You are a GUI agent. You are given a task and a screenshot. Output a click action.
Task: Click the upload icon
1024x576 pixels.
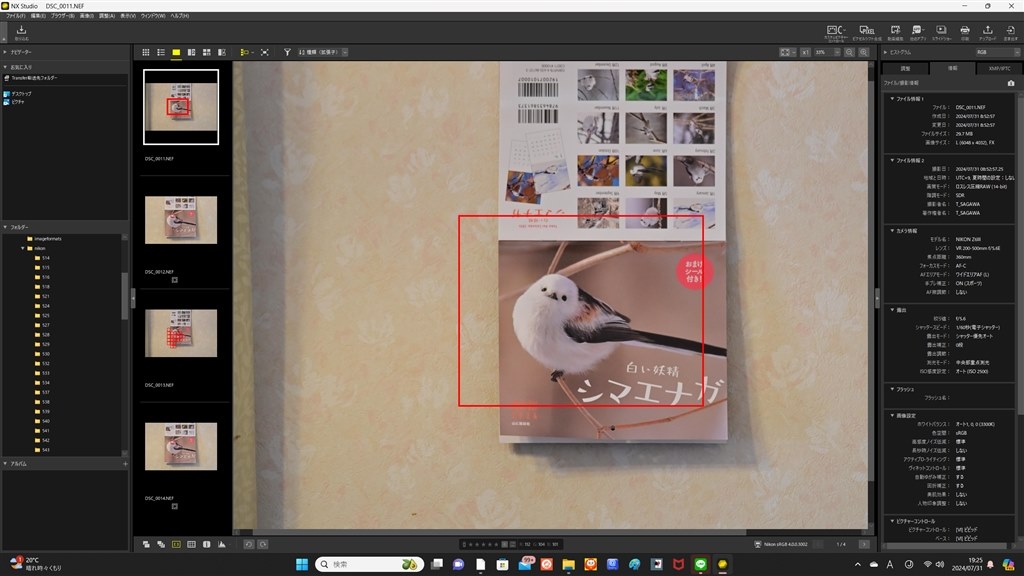click(x=987, y=33)
